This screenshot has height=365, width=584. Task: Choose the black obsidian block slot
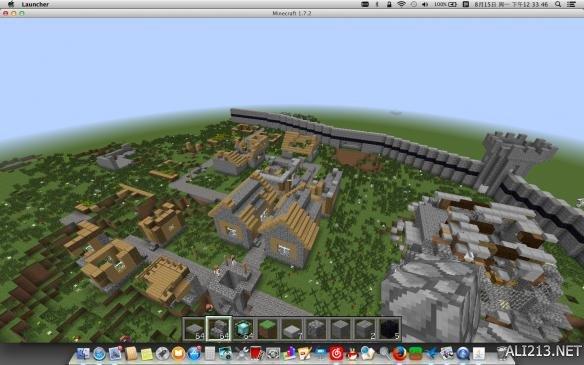pyautogui.click(x=389, y=328)
